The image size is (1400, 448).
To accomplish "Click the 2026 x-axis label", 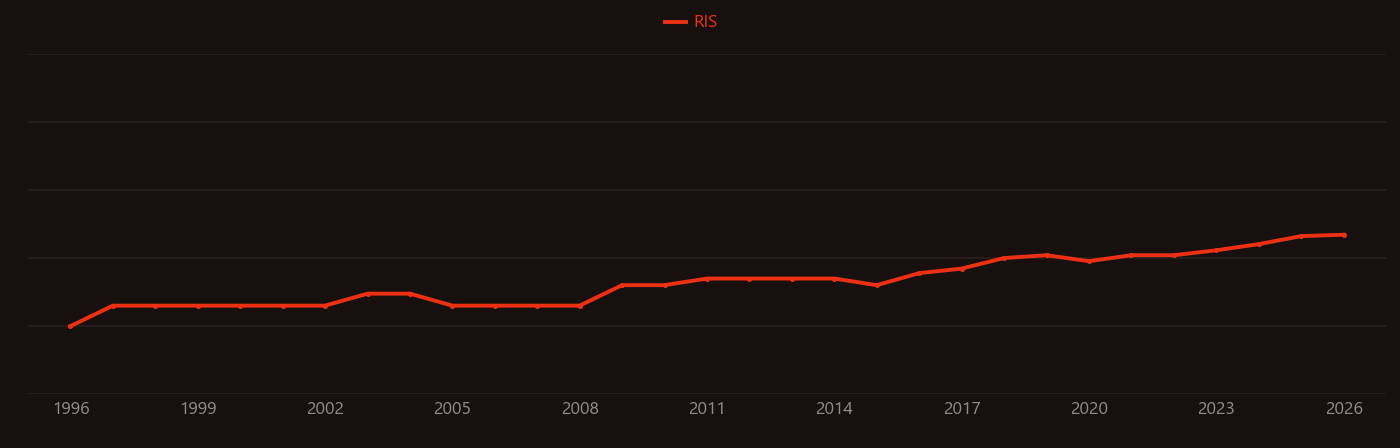I will 1344,408.
